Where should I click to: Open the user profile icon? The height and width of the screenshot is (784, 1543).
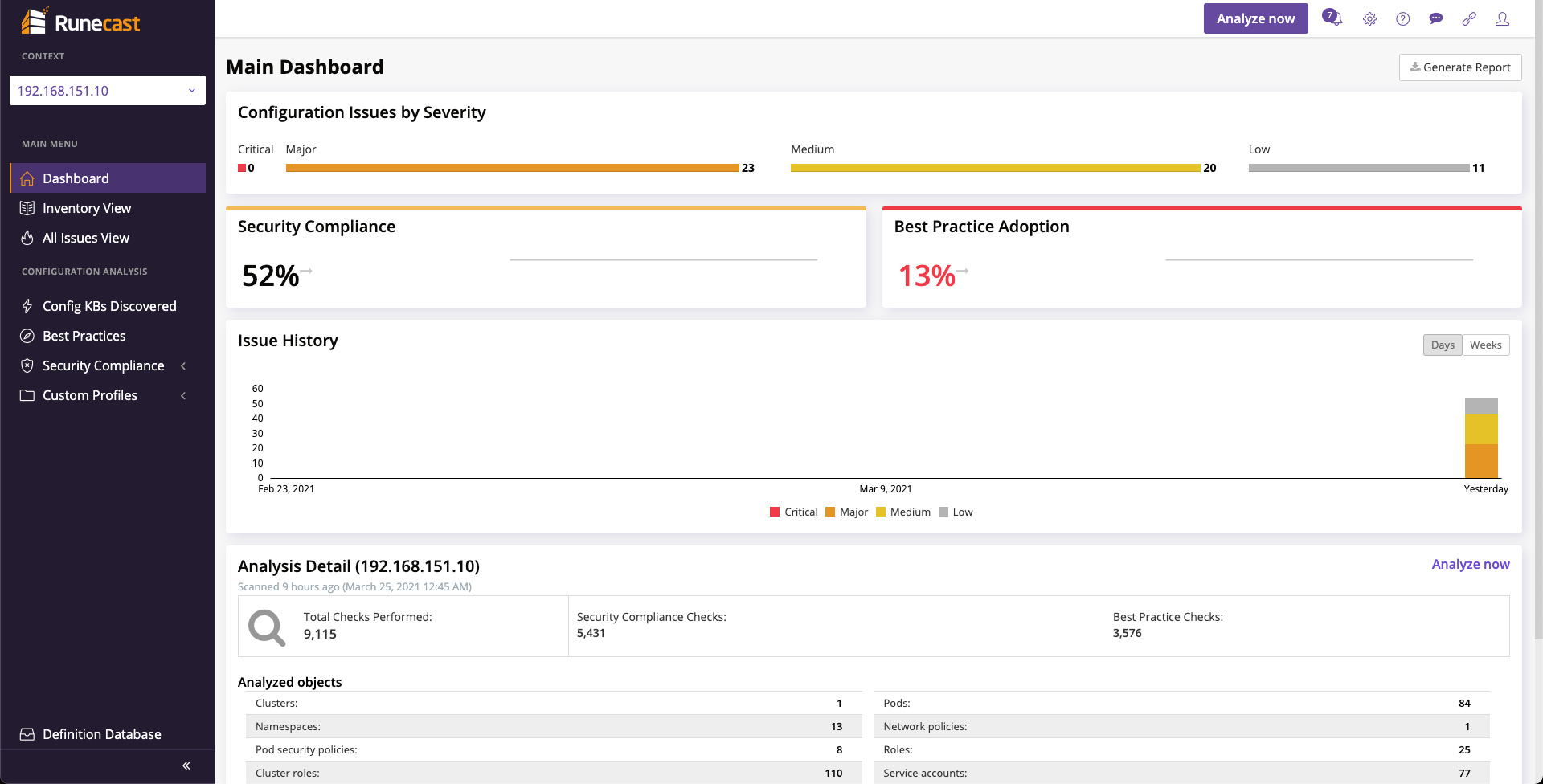[x=1502, y=18]
